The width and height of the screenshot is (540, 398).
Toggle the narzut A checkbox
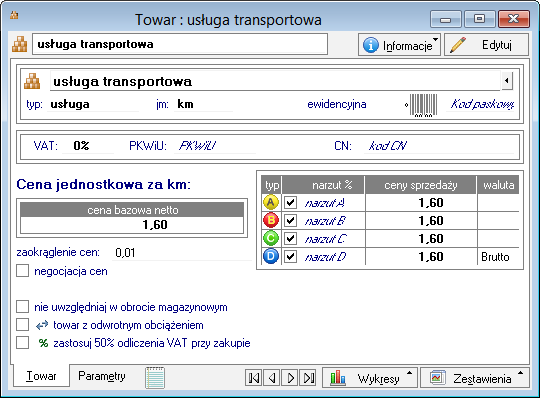pos(290,202)
